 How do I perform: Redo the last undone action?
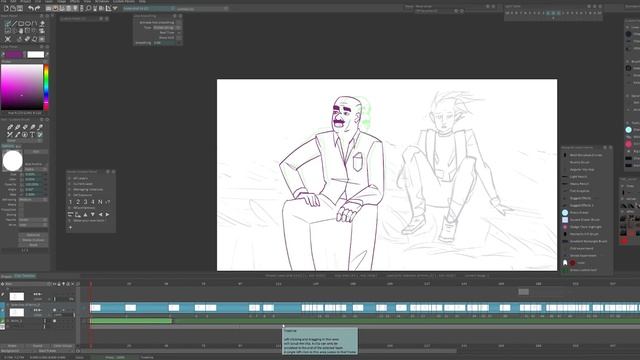[38, 8]
